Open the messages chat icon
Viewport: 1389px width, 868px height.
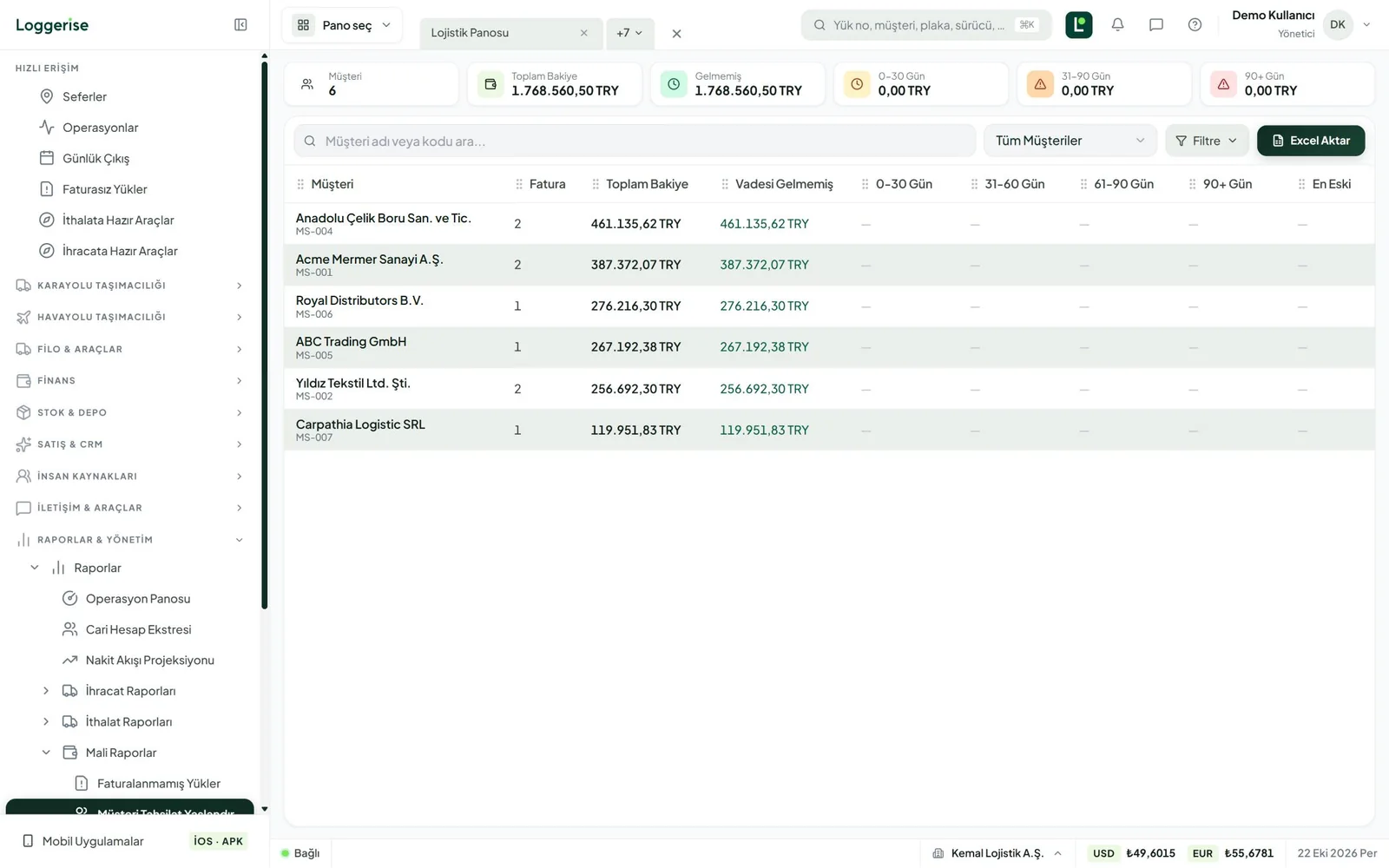tap(1155, 25)
